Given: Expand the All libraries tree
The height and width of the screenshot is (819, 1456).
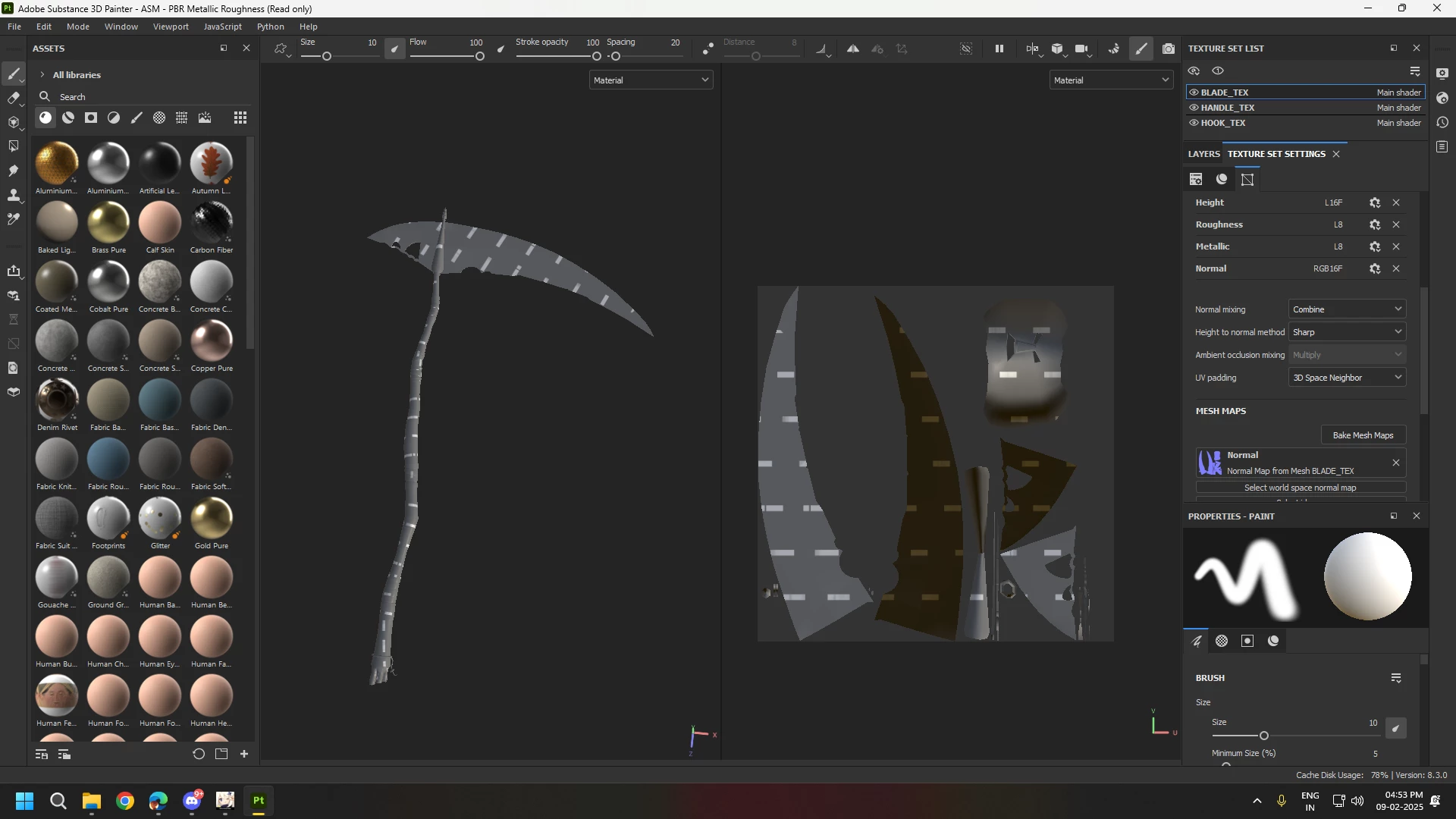Looking at the screenshot, I should coord(42,75).
